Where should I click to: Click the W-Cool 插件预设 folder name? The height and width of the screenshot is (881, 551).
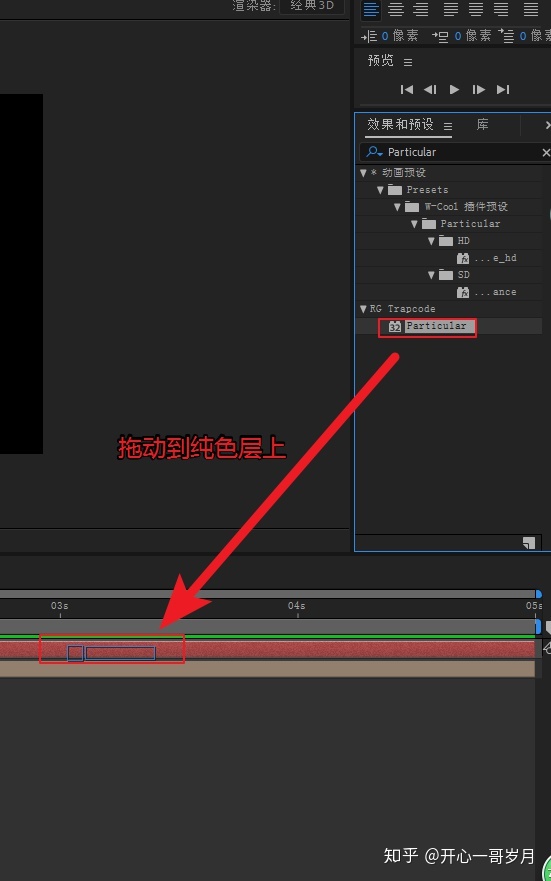coord(466,207)
